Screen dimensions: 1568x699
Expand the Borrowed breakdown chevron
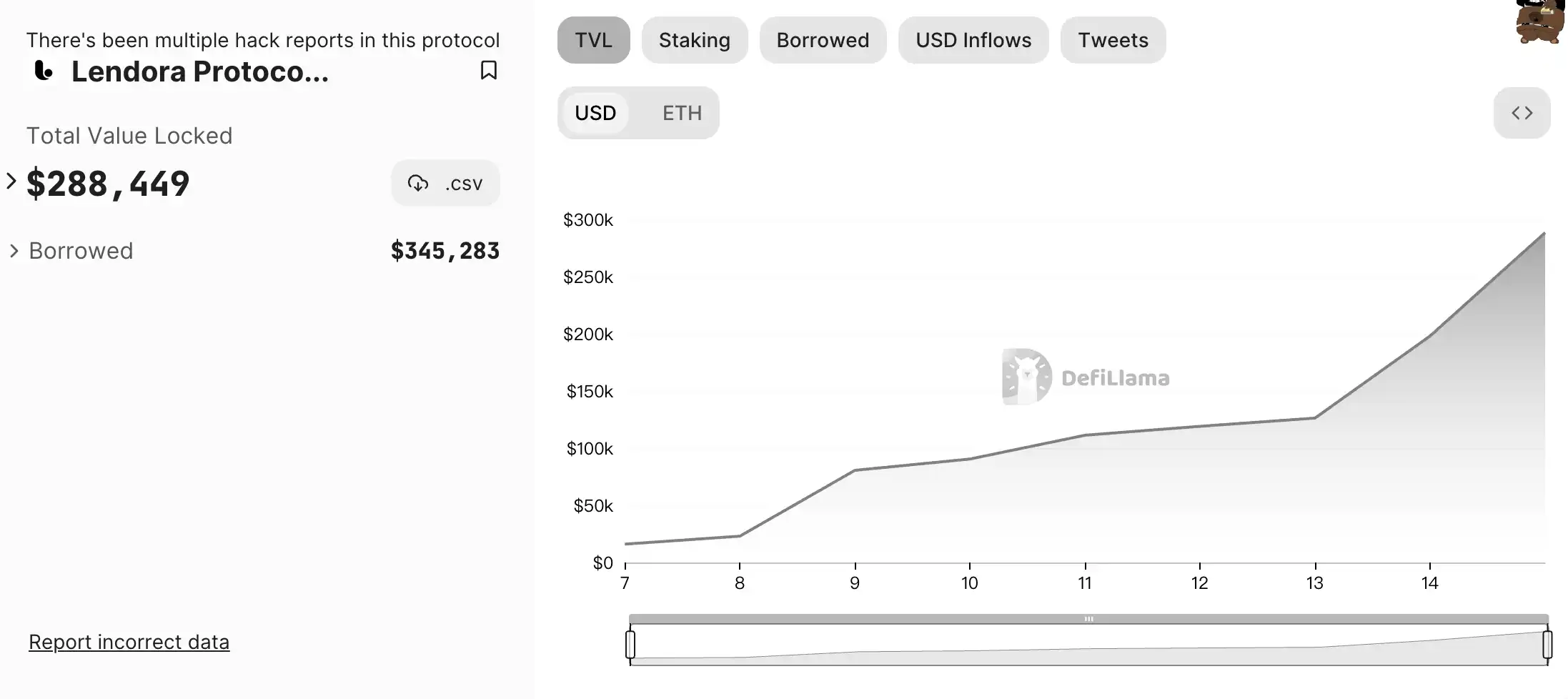[x=14, y=251]
